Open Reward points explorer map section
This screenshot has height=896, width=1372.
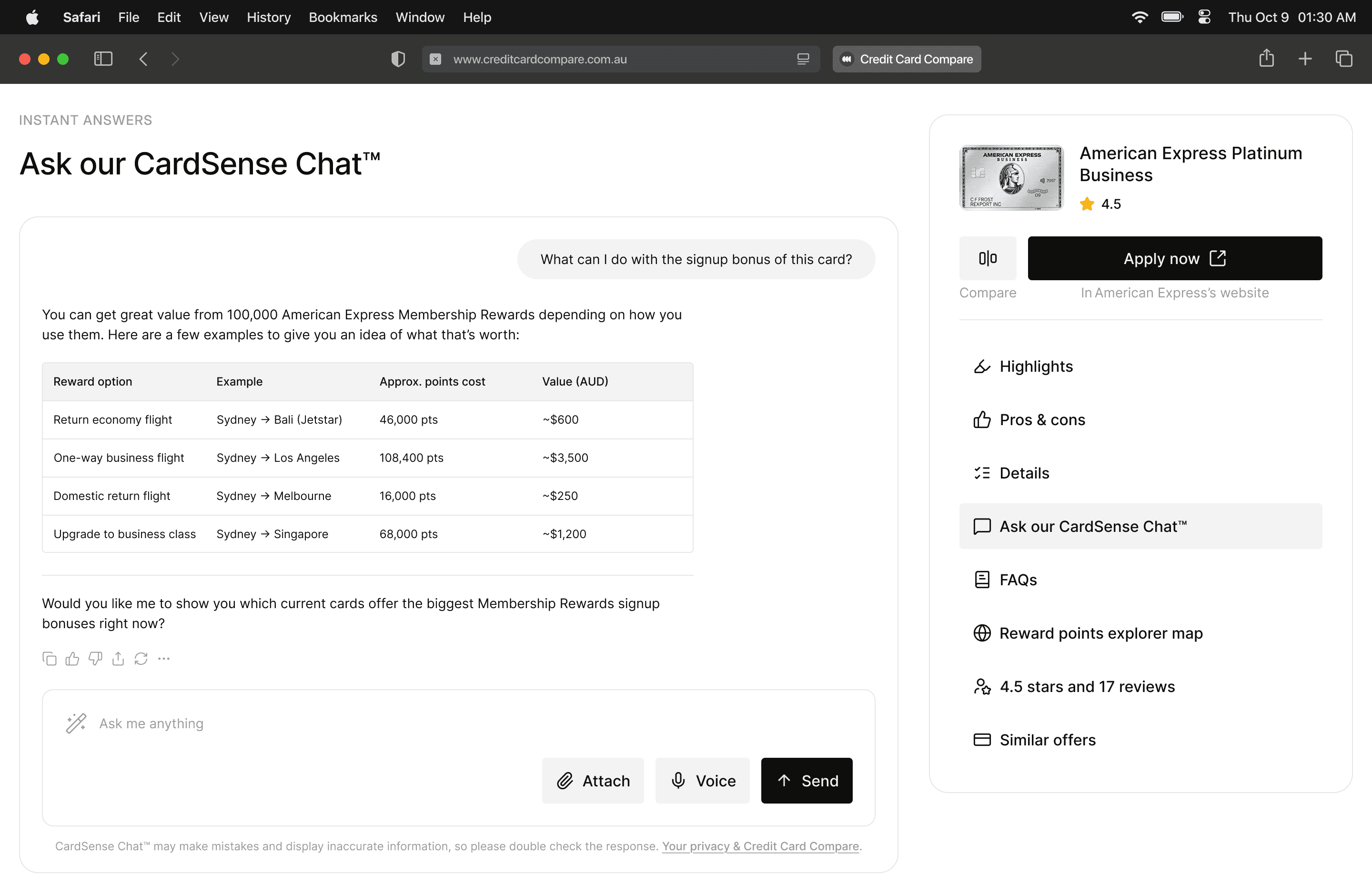1100,633
